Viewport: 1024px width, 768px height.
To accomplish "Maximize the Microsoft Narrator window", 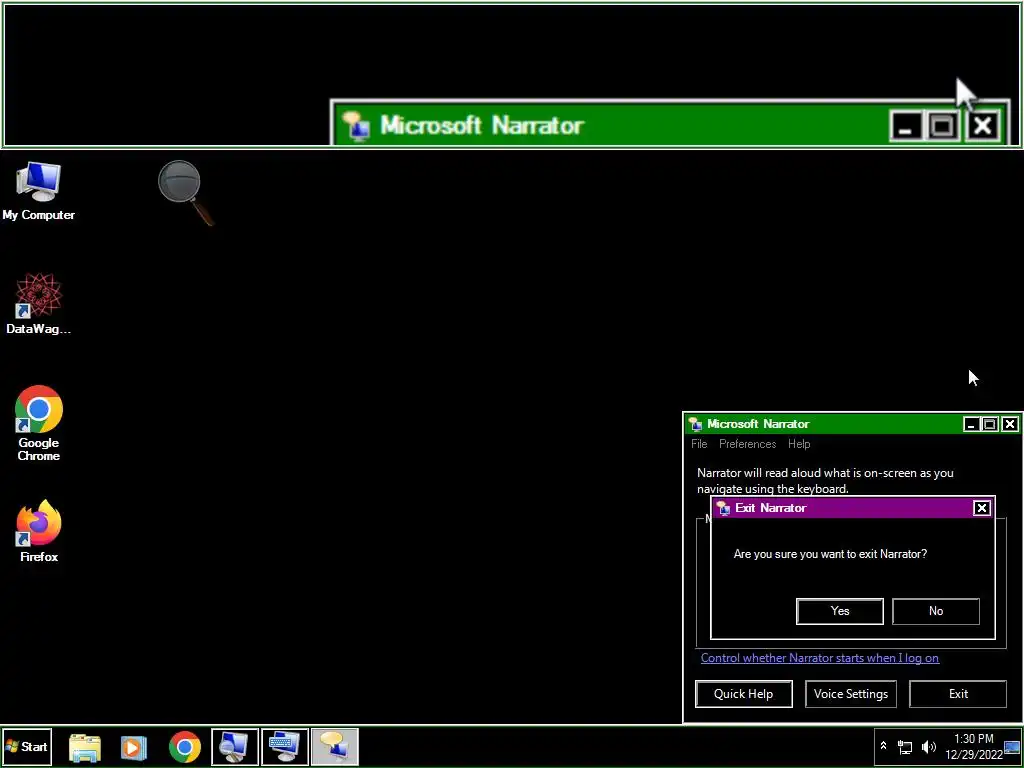I will (x=990, y=424).
